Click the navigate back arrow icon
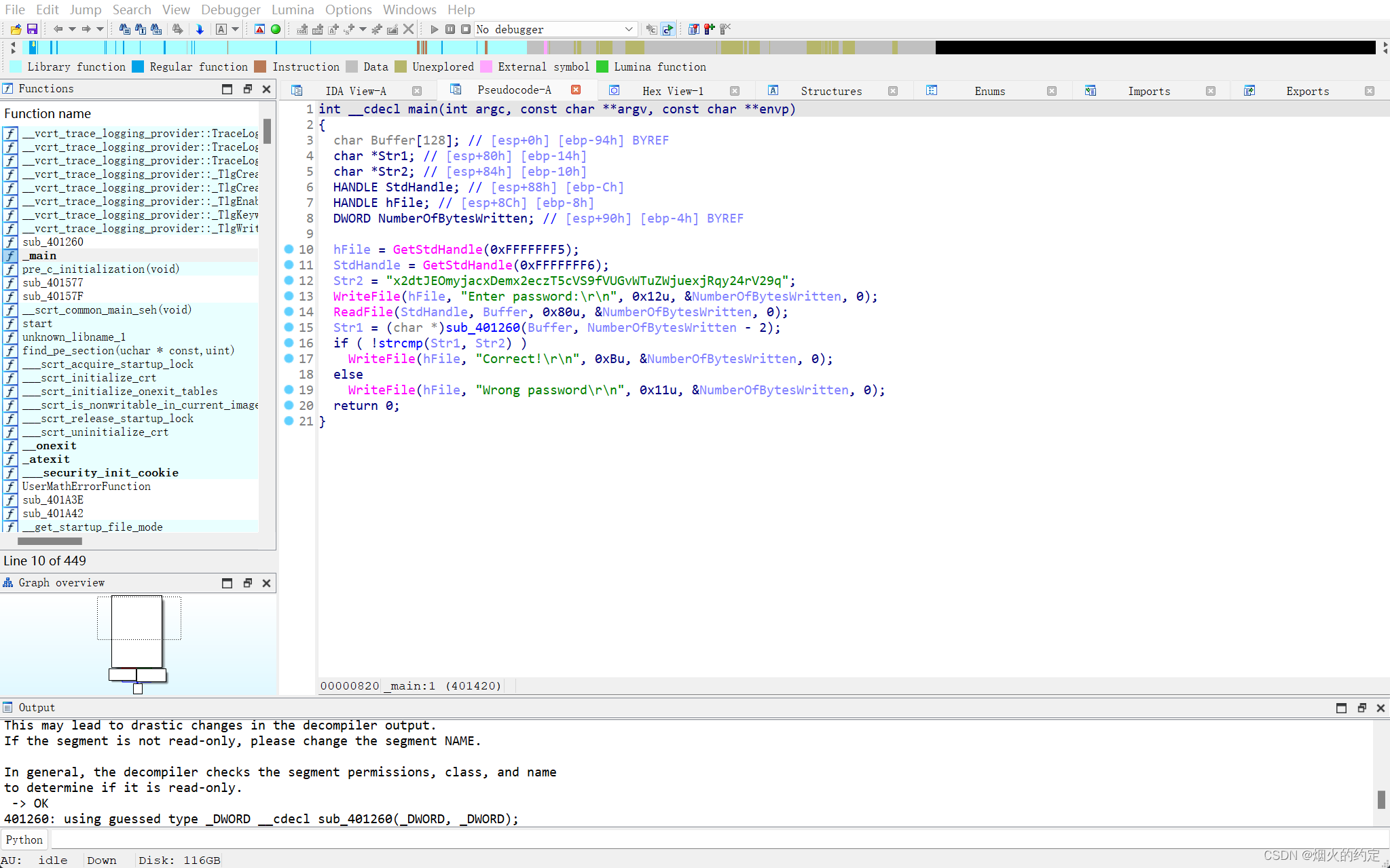1390x868 pixels. tap(58, 29)
